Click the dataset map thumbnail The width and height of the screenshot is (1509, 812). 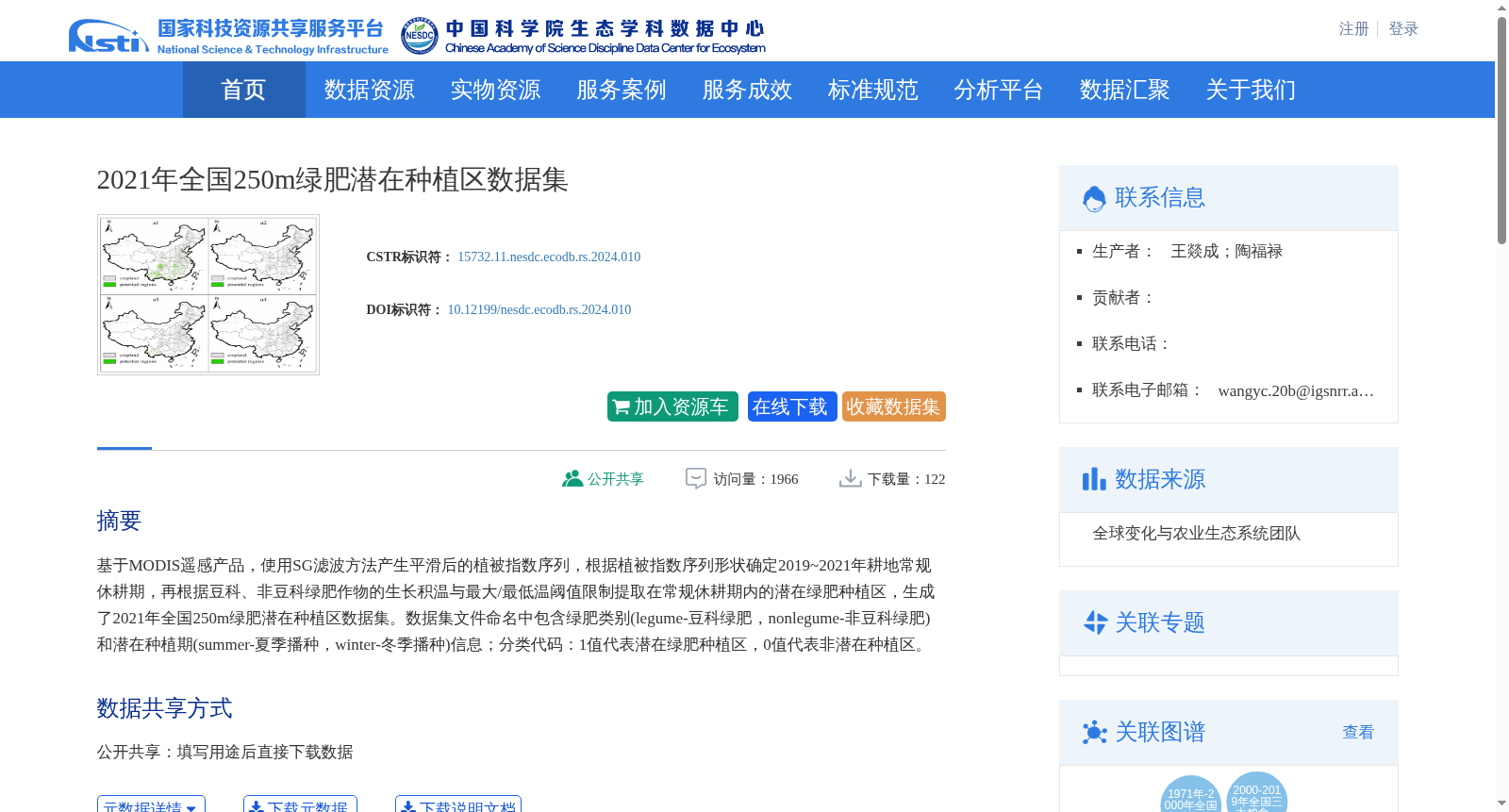208,294
